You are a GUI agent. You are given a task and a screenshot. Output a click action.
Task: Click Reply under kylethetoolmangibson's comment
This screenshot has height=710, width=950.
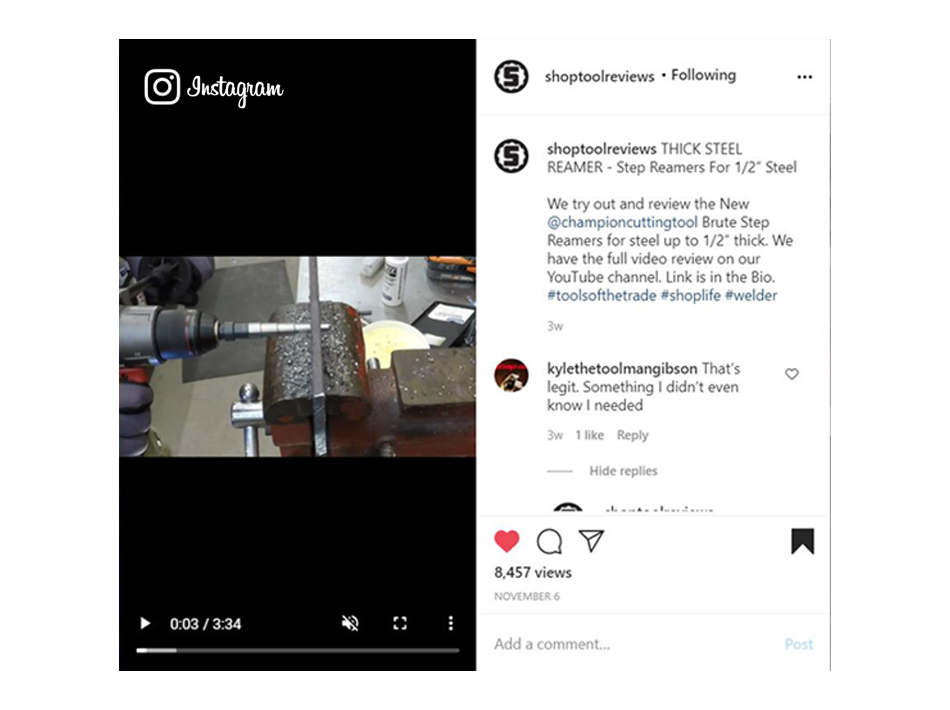633,435
